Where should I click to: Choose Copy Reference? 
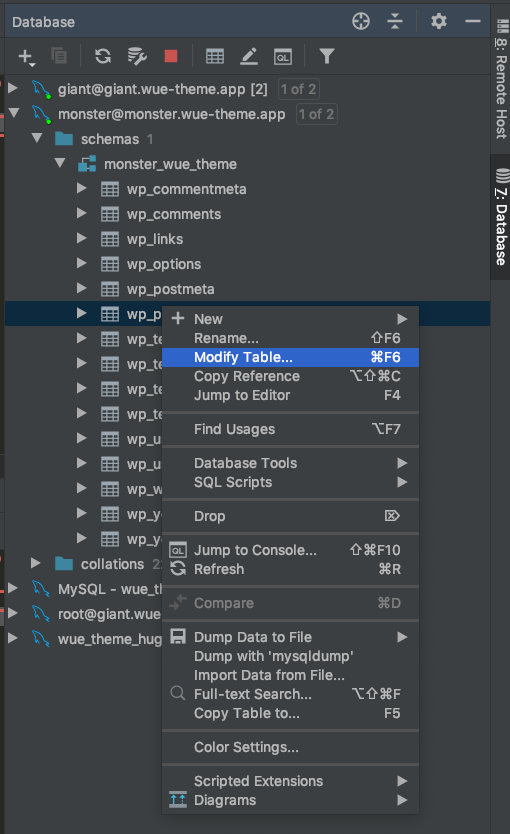pyautogui.click(x=290, y=377)
